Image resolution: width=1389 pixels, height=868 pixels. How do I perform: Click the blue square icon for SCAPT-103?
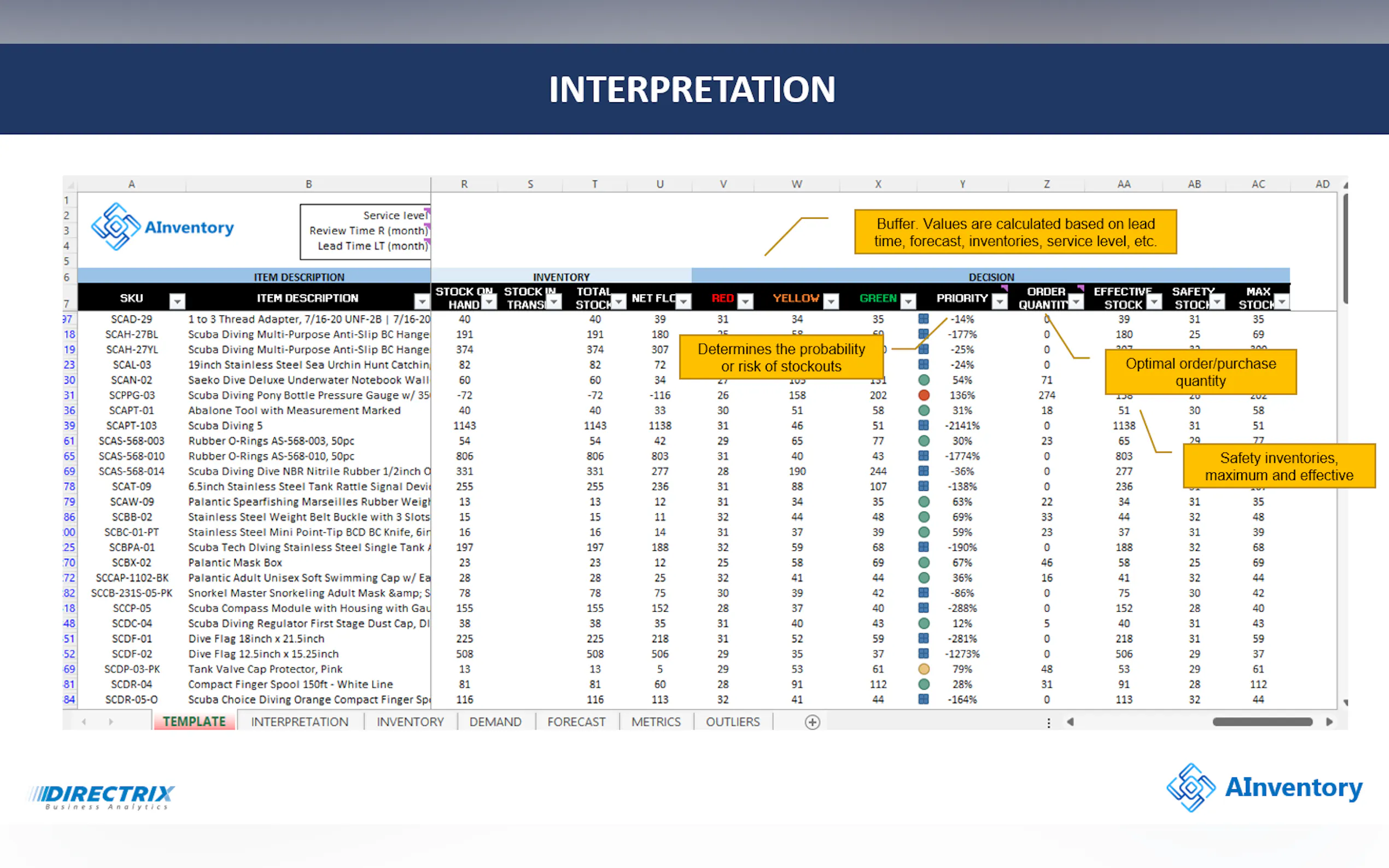pyautogui.click(x=923, y=425)
